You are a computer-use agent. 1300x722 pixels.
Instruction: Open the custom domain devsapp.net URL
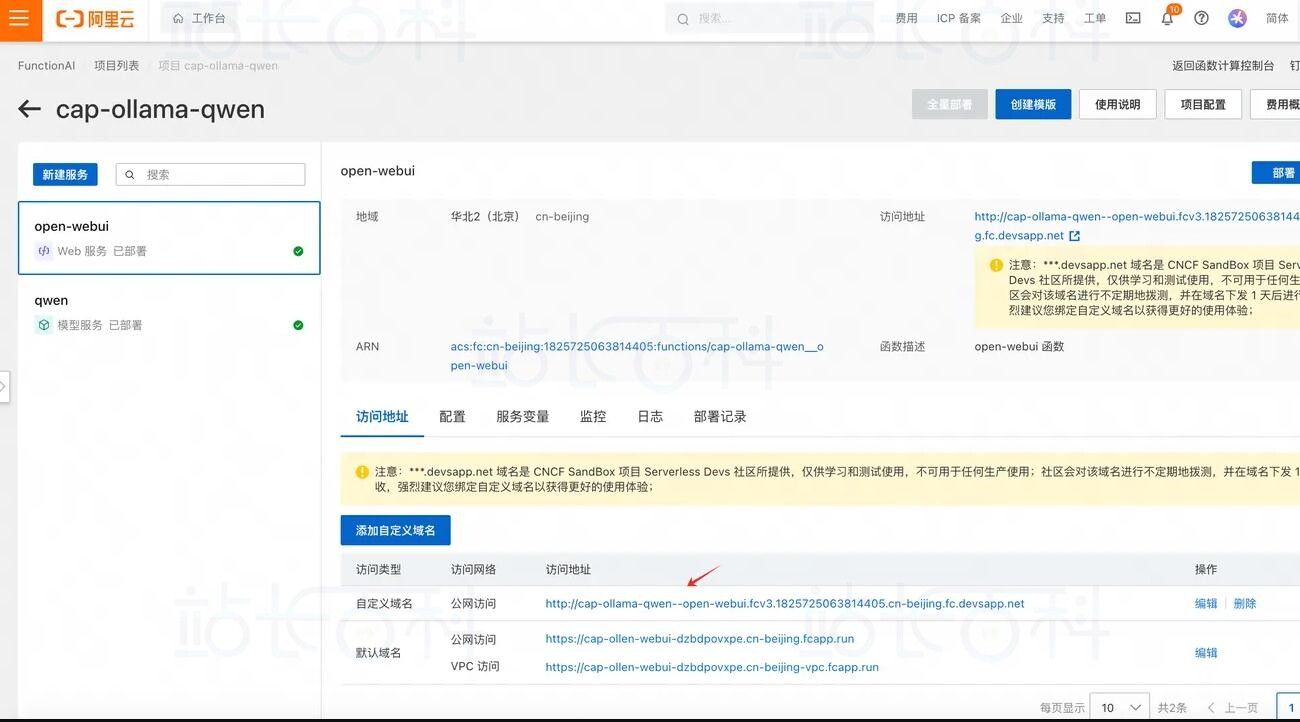coord(785,603)
